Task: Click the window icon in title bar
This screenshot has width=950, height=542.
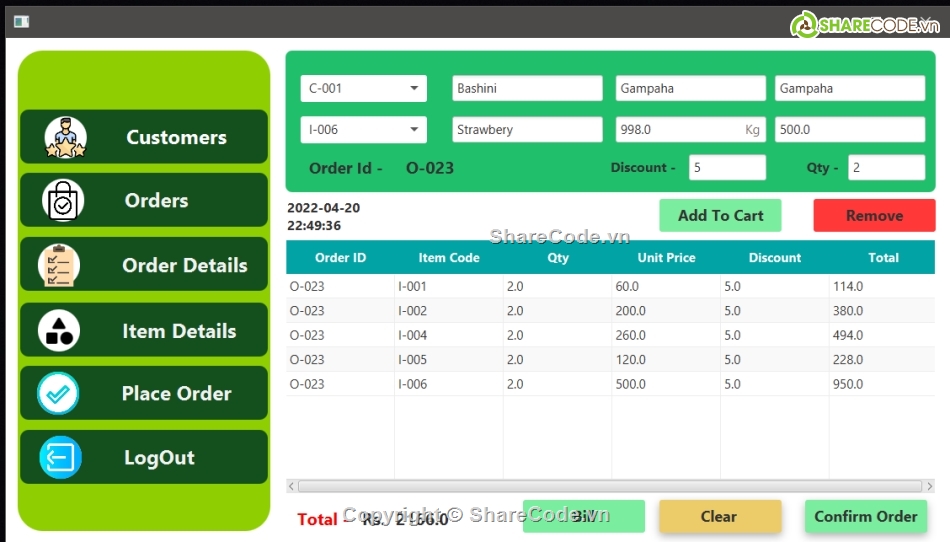Action: [x=21, y=21]
